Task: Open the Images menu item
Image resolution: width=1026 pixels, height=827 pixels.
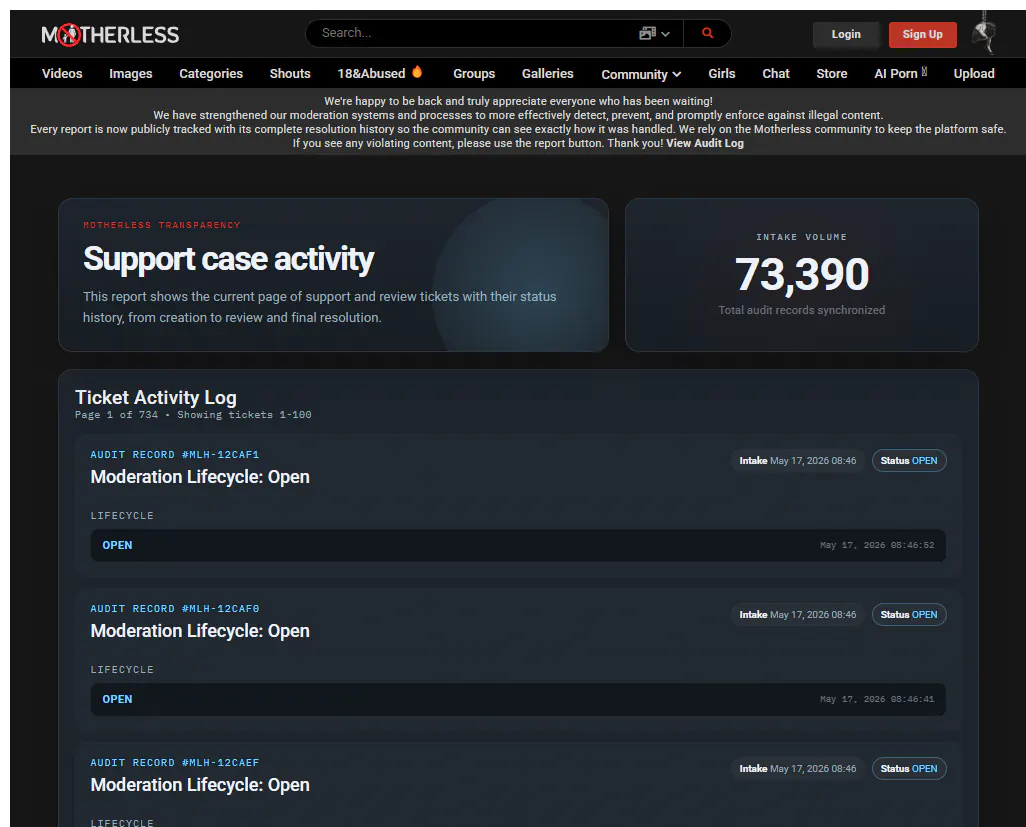Action: (131, 73)
